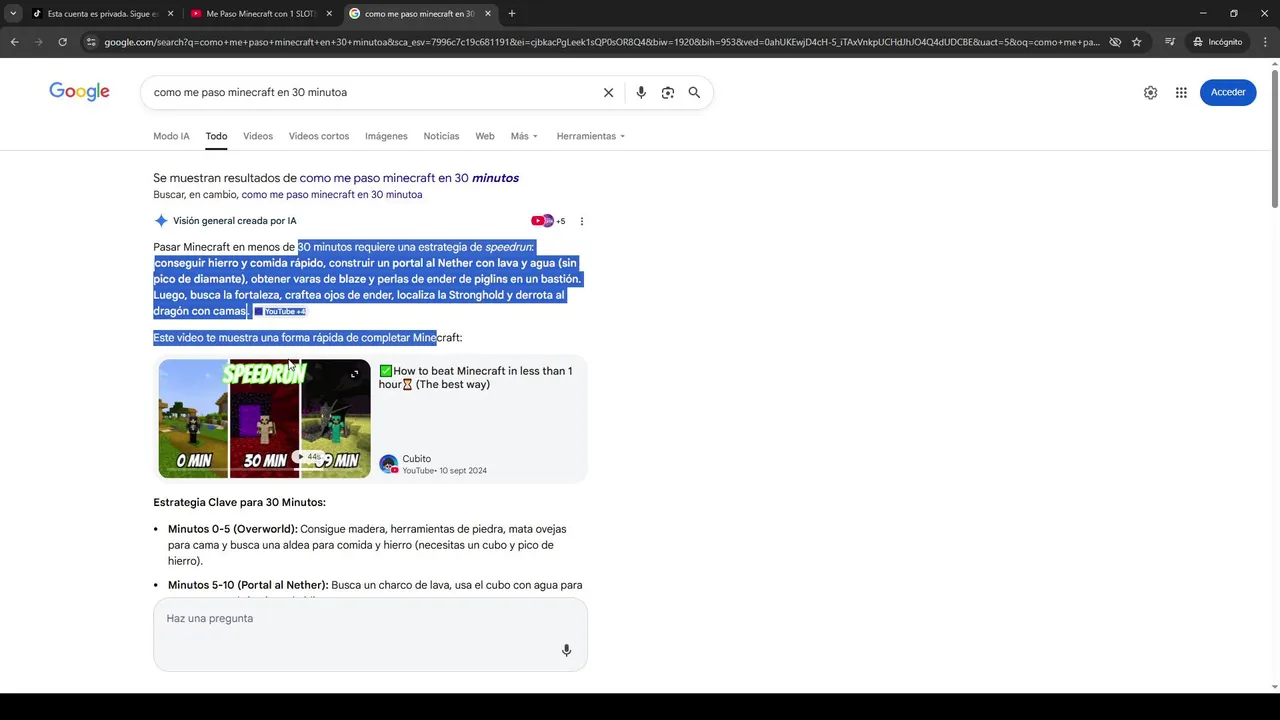Click the Cubito channel avatar
This screenshot has height=720, width=1280.
388,464
